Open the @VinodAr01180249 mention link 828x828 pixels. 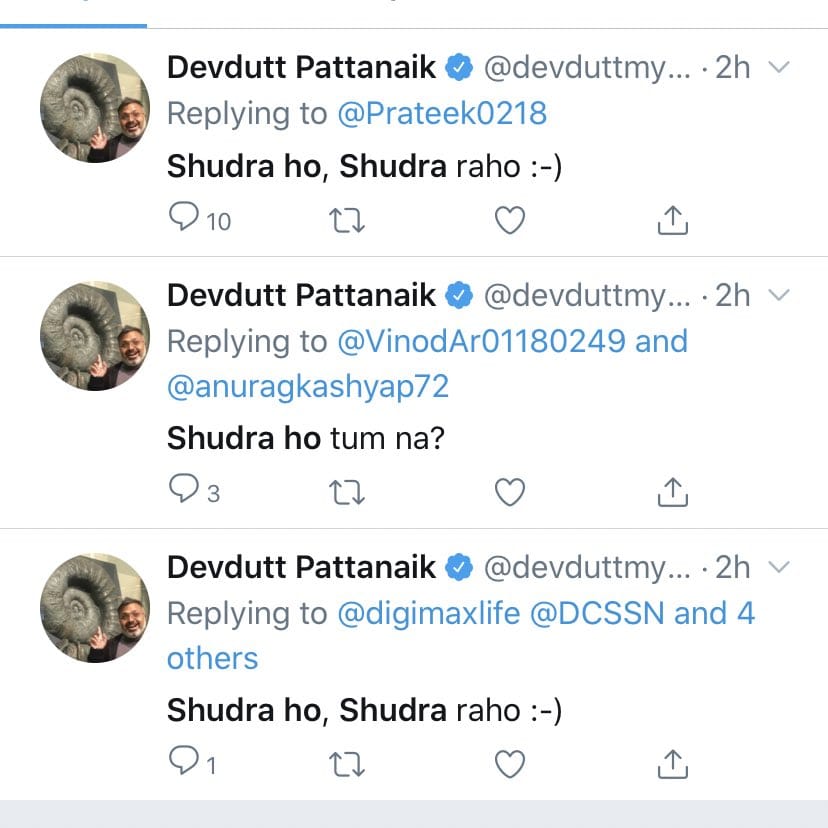(482, 342)
